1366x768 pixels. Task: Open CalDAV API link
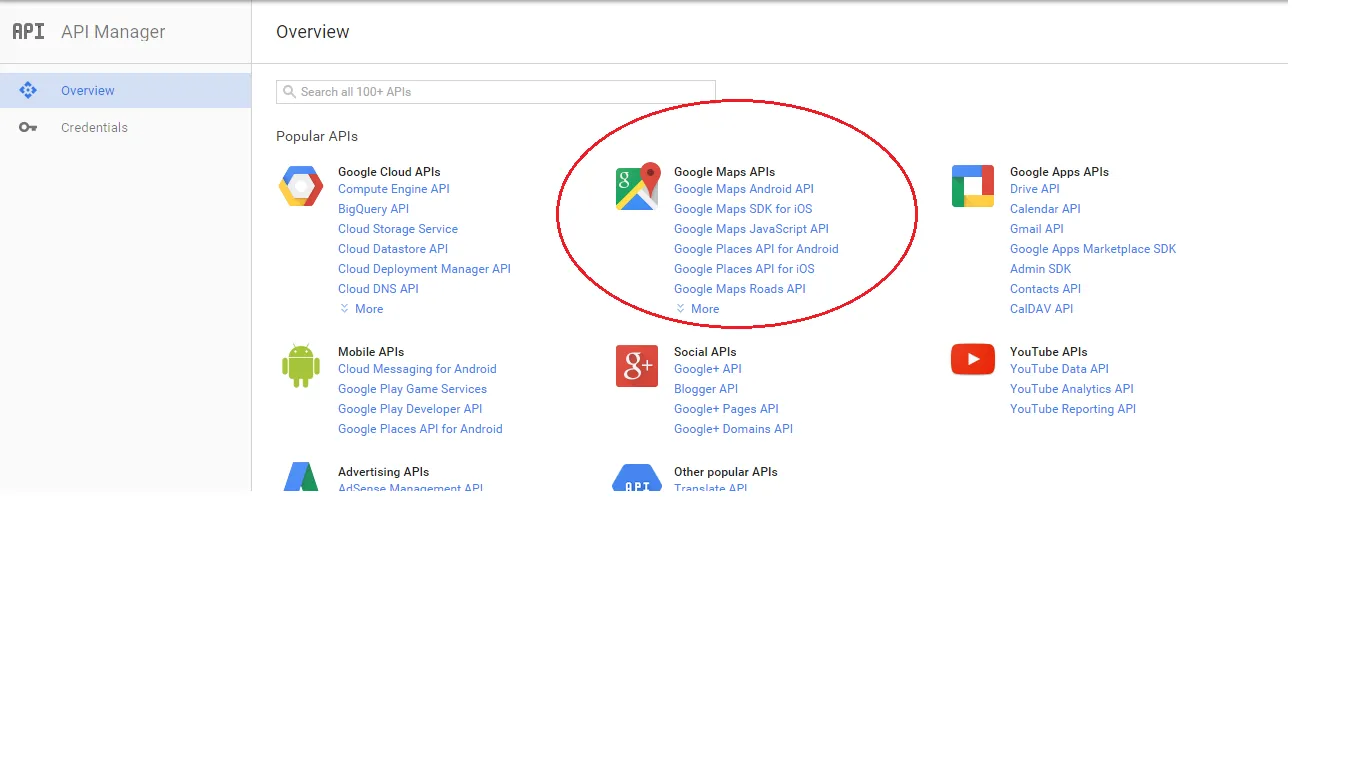point(1041,309)
